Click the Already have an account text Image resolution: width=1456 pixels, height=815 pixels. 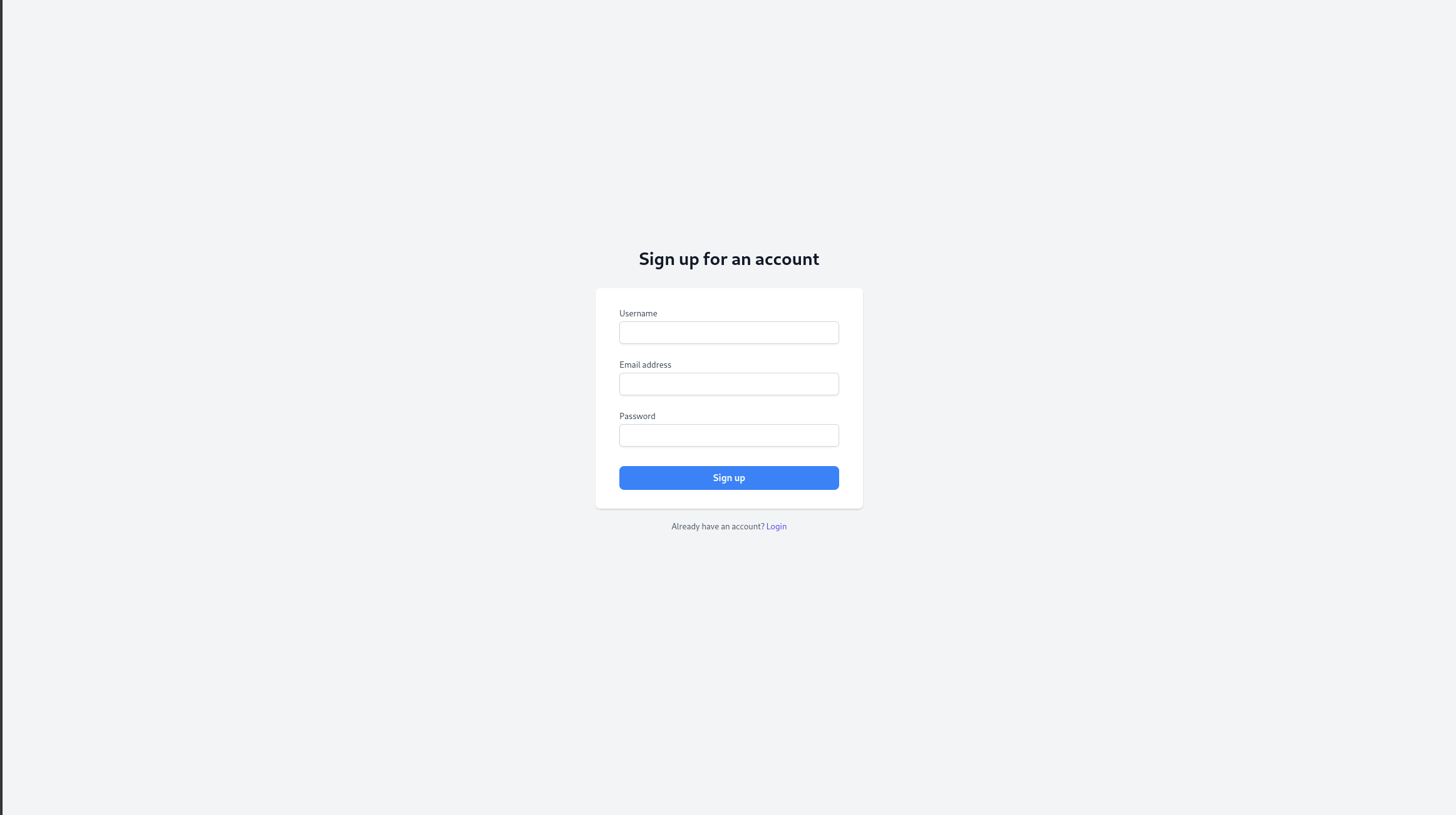718,526
